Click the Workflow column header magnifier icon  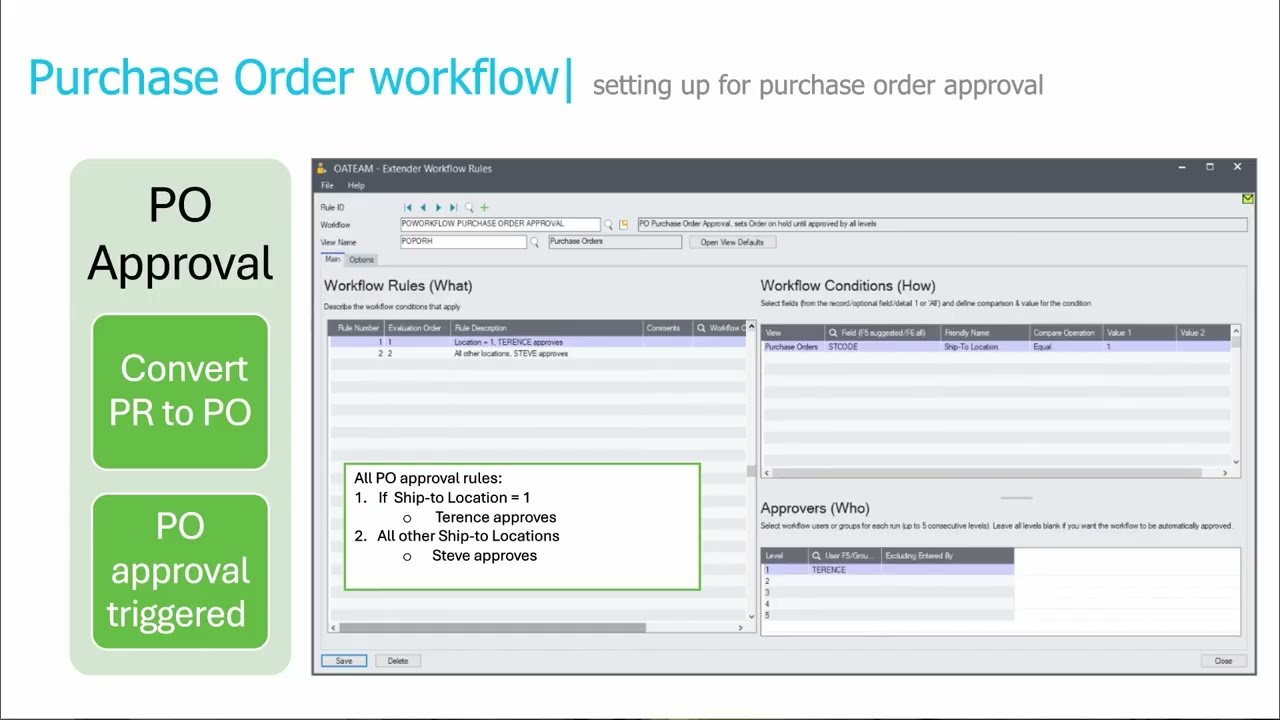click(701, 328)
